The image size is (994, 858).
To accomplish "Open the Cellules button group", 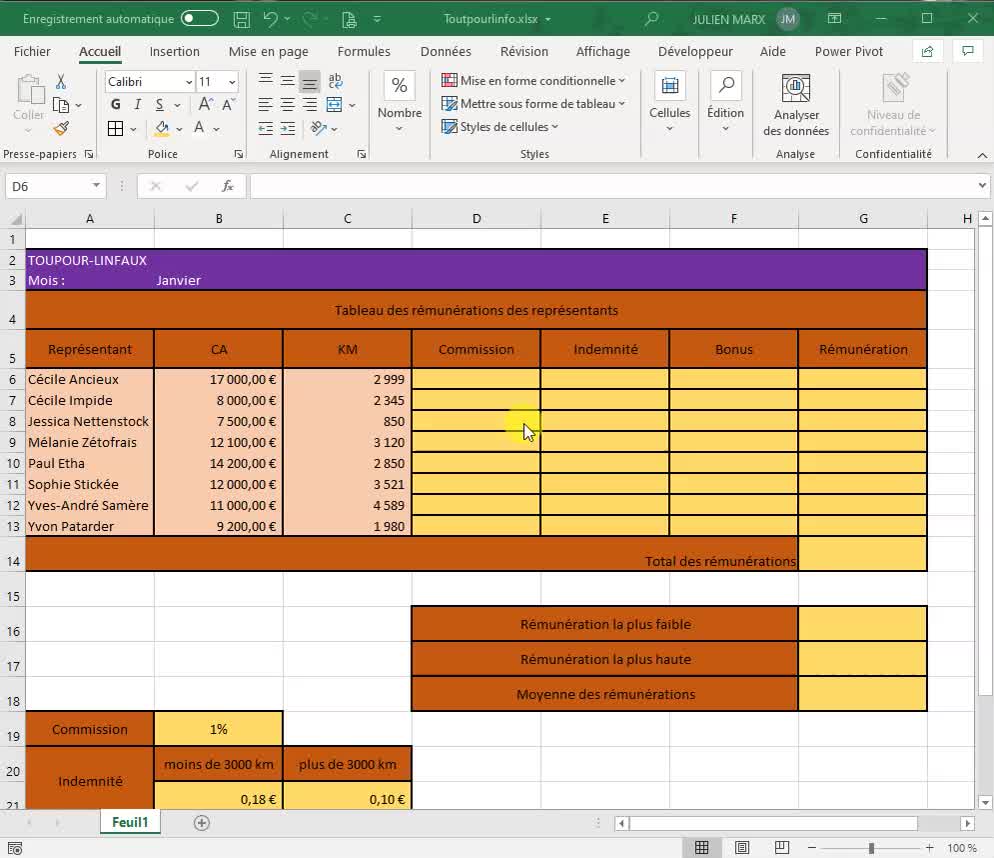I will (669, 105).
